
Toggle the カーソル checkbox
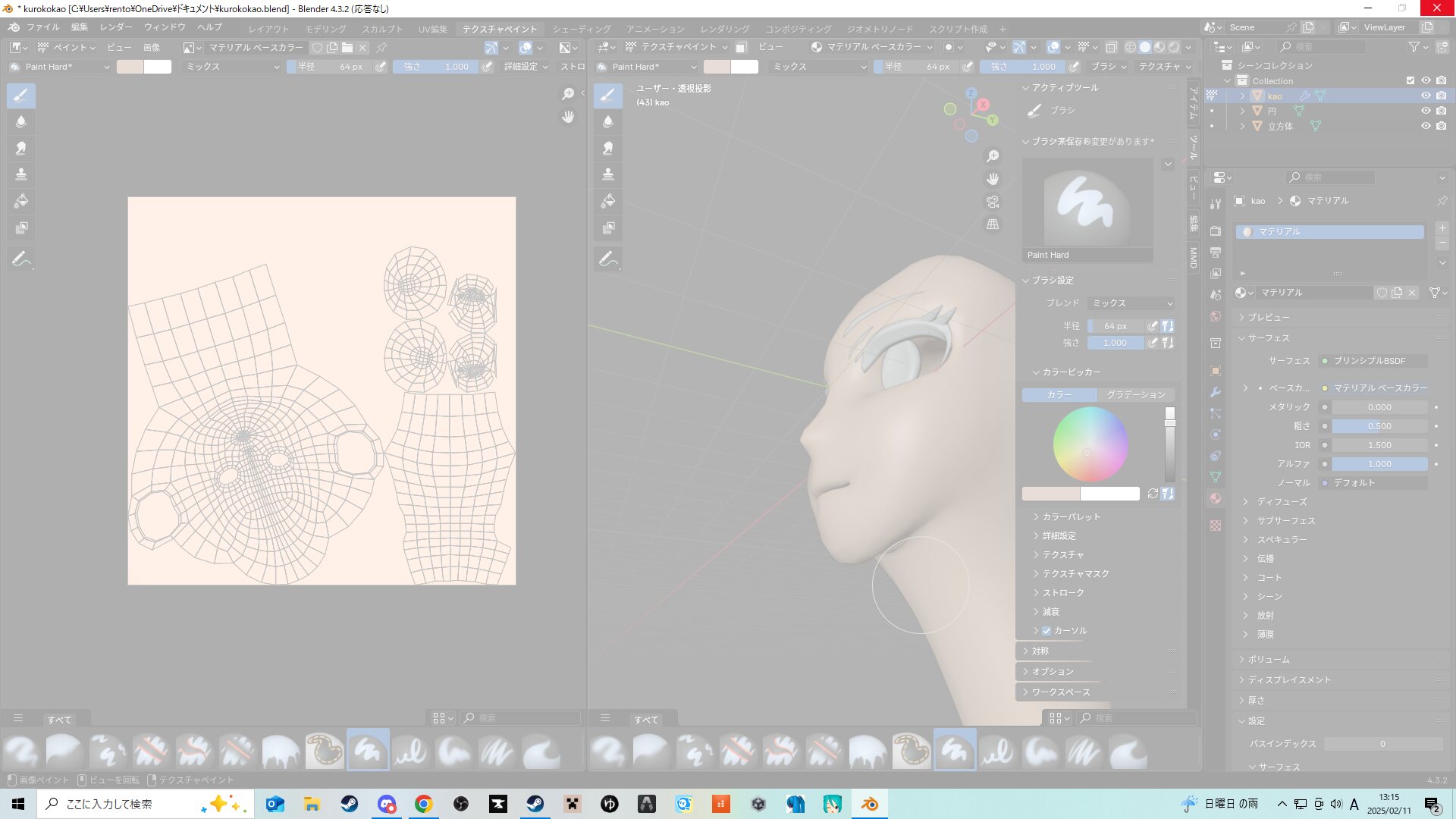click(1046, 631)
